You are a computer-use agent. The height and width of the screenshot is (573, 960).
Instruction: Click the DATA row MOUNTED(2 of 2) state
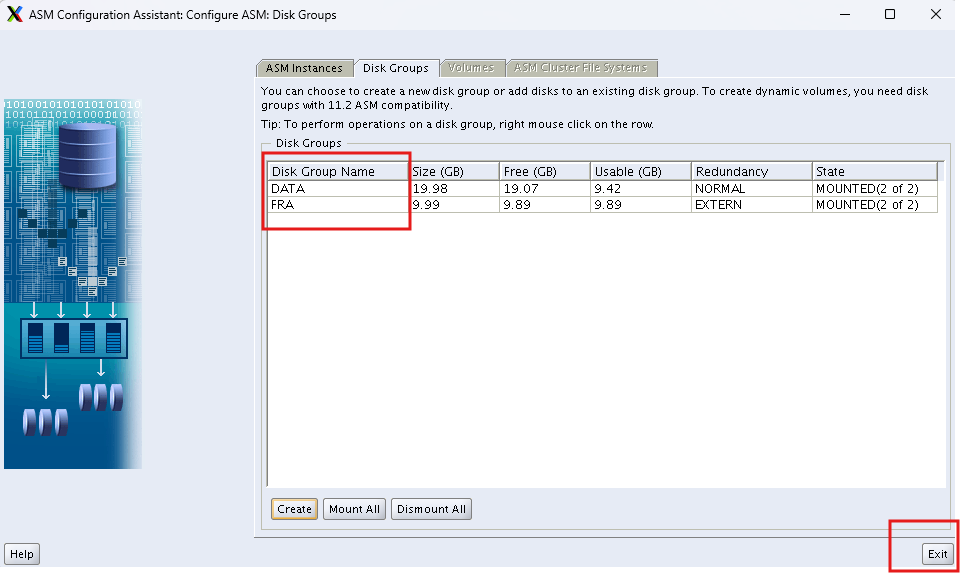875,189
